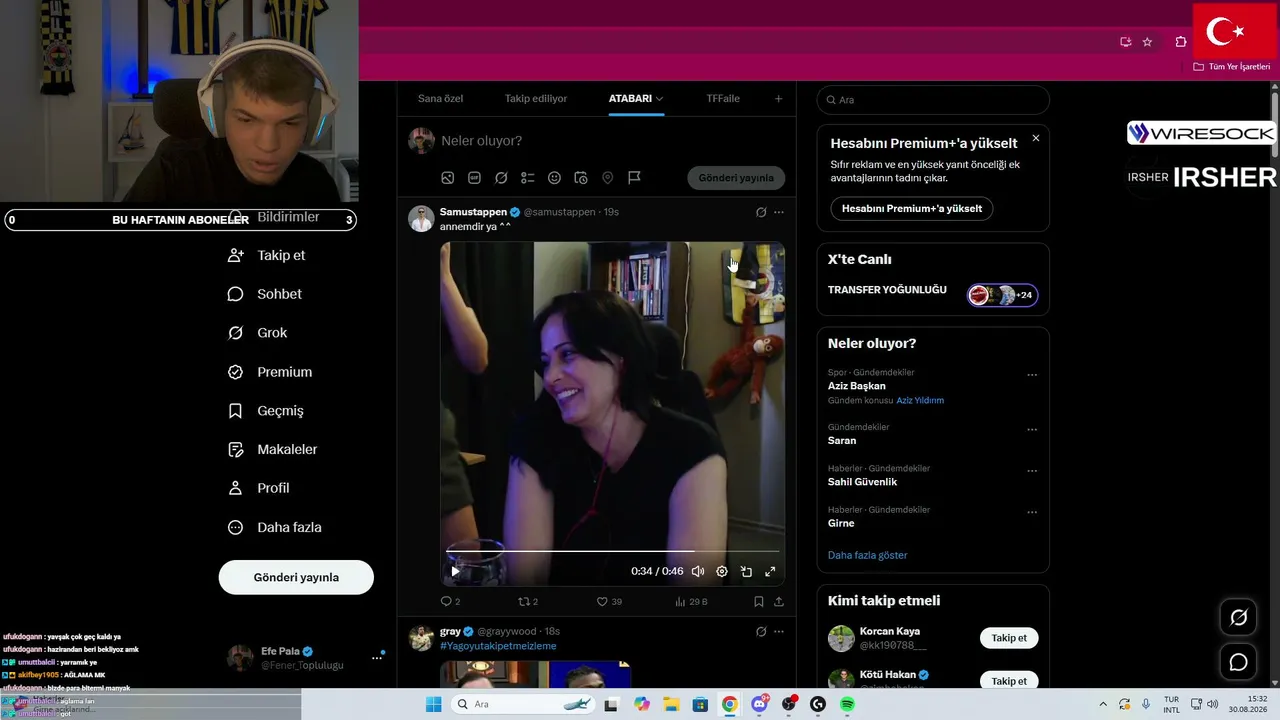Open Premium in the sidebar

[x=270, y=372]
